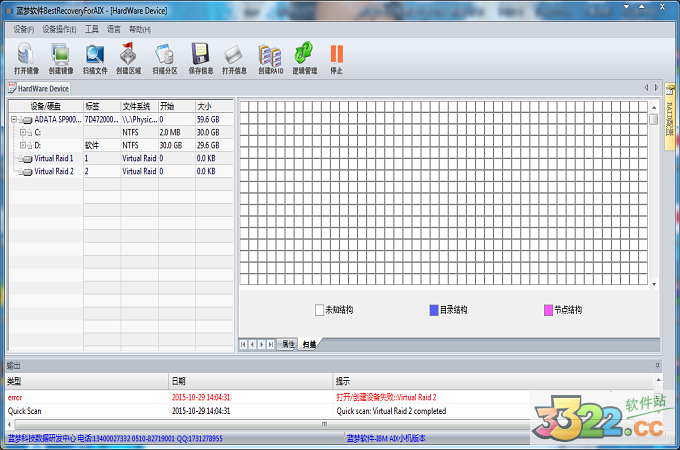680x450 pixels.
Task: Click the 日期 column header in output panel
Action: click(178, 381)
